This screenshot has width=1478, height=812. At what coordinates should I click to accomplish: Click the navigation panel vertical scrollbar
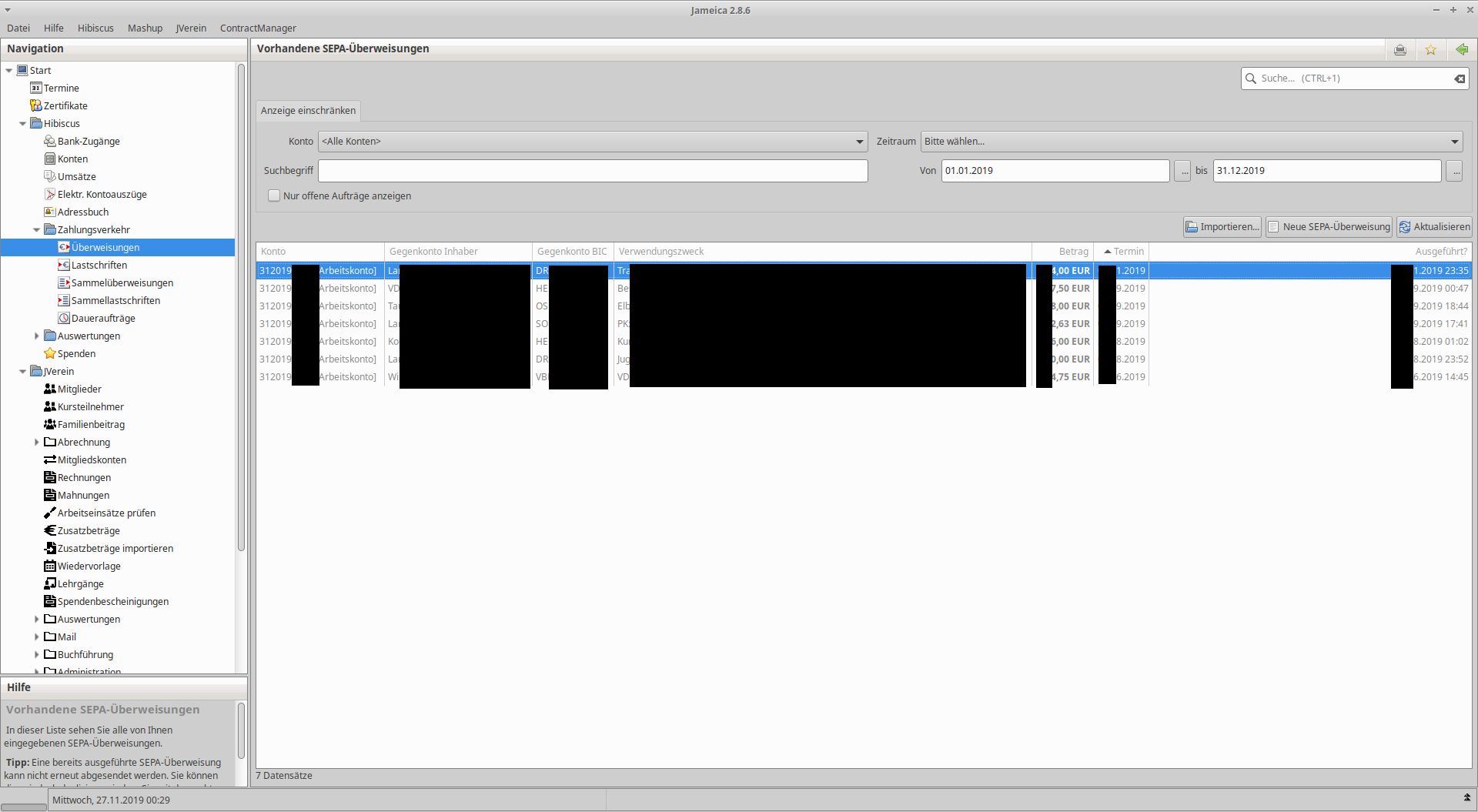click(x=241, y=308)
